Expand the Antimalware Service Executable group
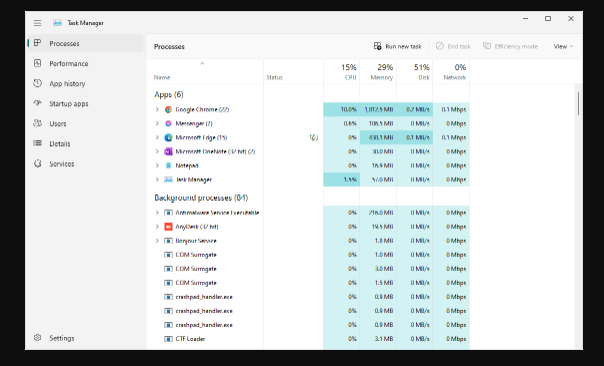Screen dimensions: 604x366 coord(157,213)
